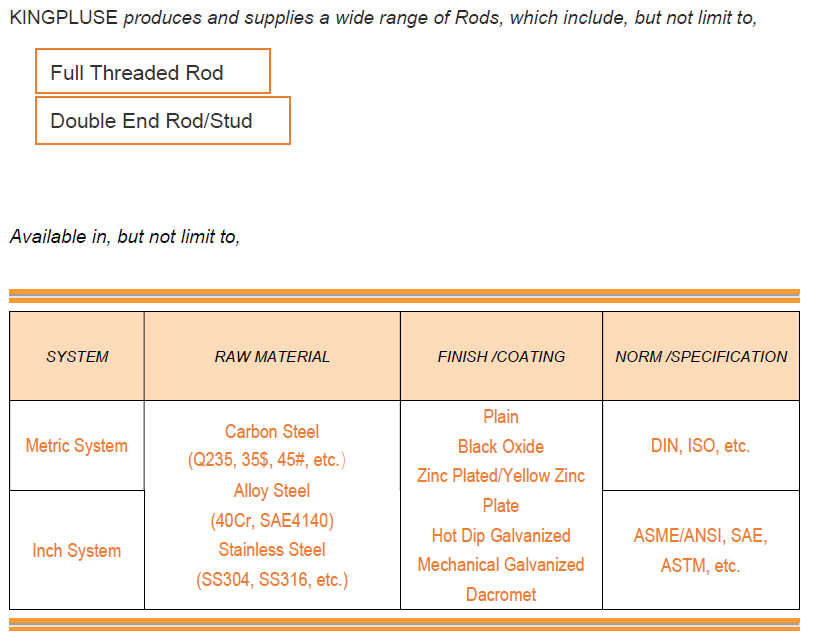Click the Hot Dip Galvanized finish
This screenshot has height=643, width=816.
pyautogui.click(x=501, y=535)
